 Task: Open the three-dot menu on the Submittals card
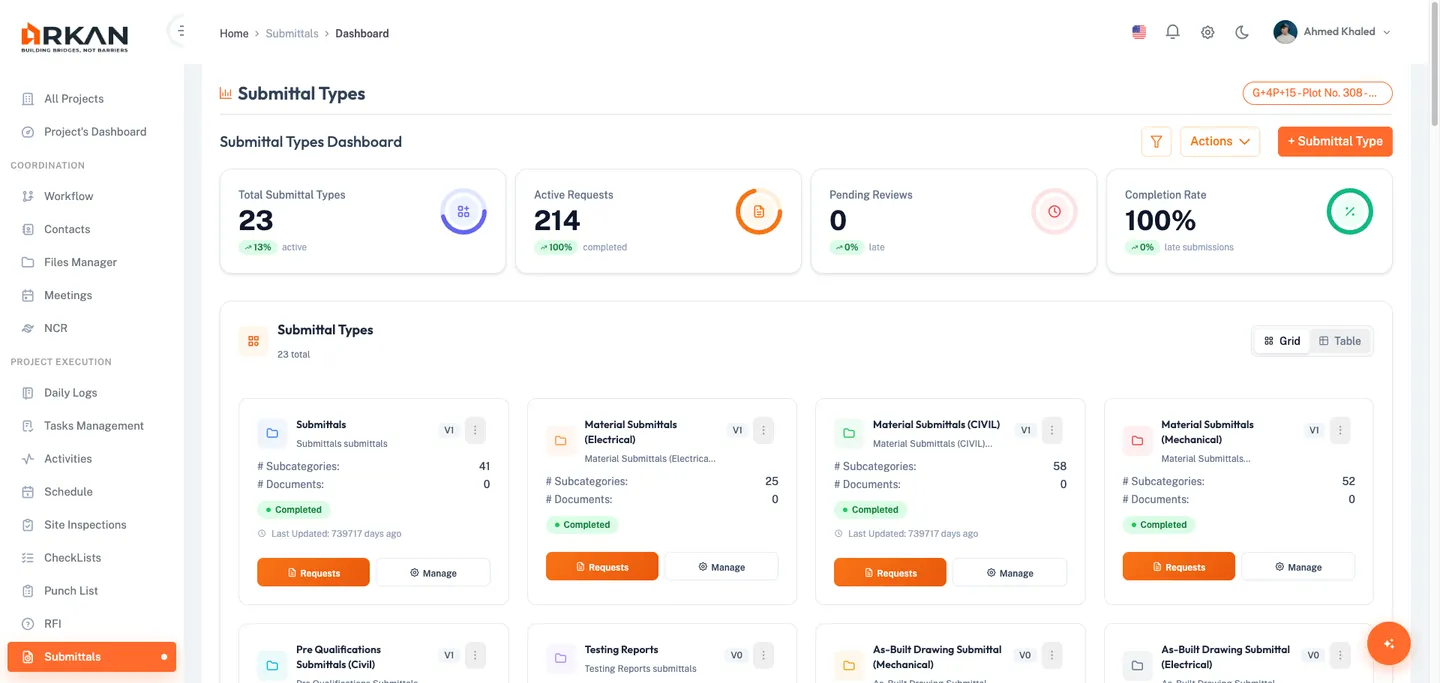tap(475, 430)
